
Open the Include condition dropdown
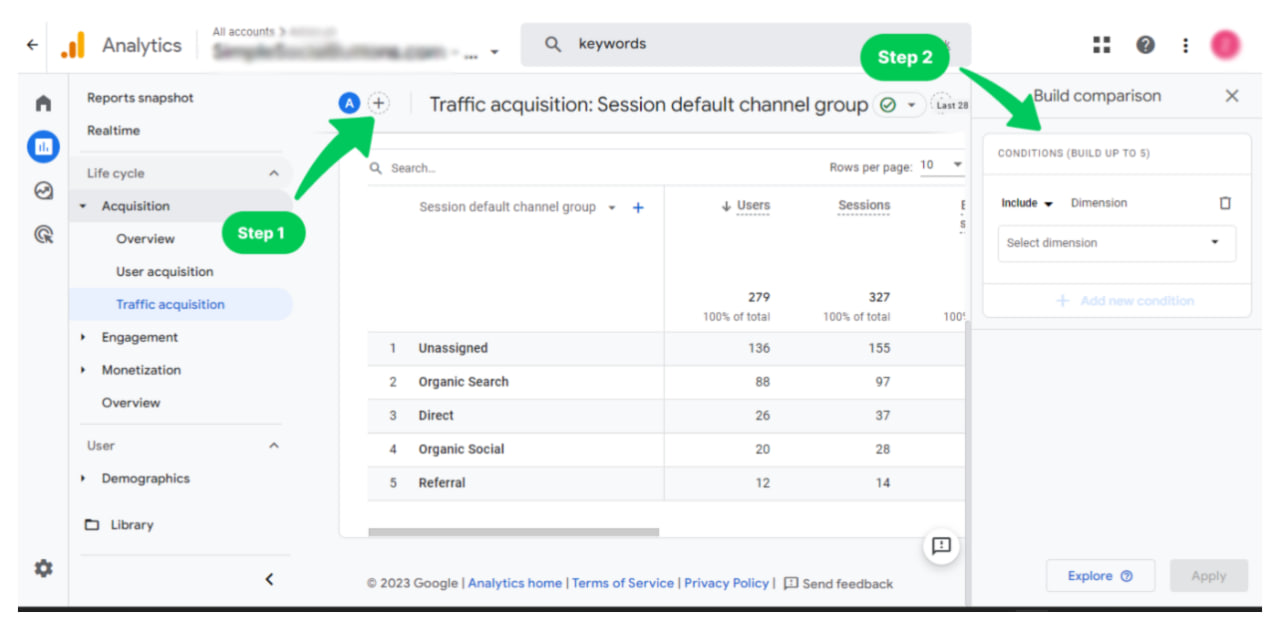1025,202
